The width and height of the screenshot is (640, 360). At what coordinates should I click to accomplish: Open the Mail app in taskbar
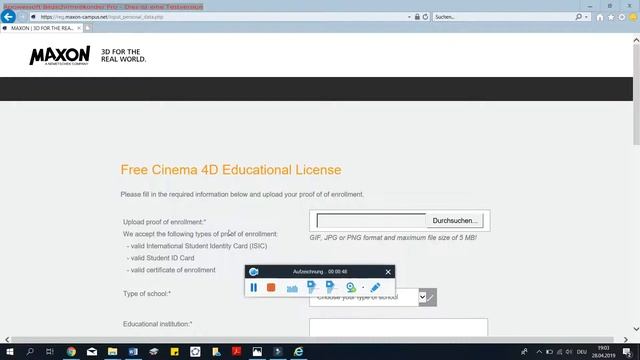pos(92,351)
